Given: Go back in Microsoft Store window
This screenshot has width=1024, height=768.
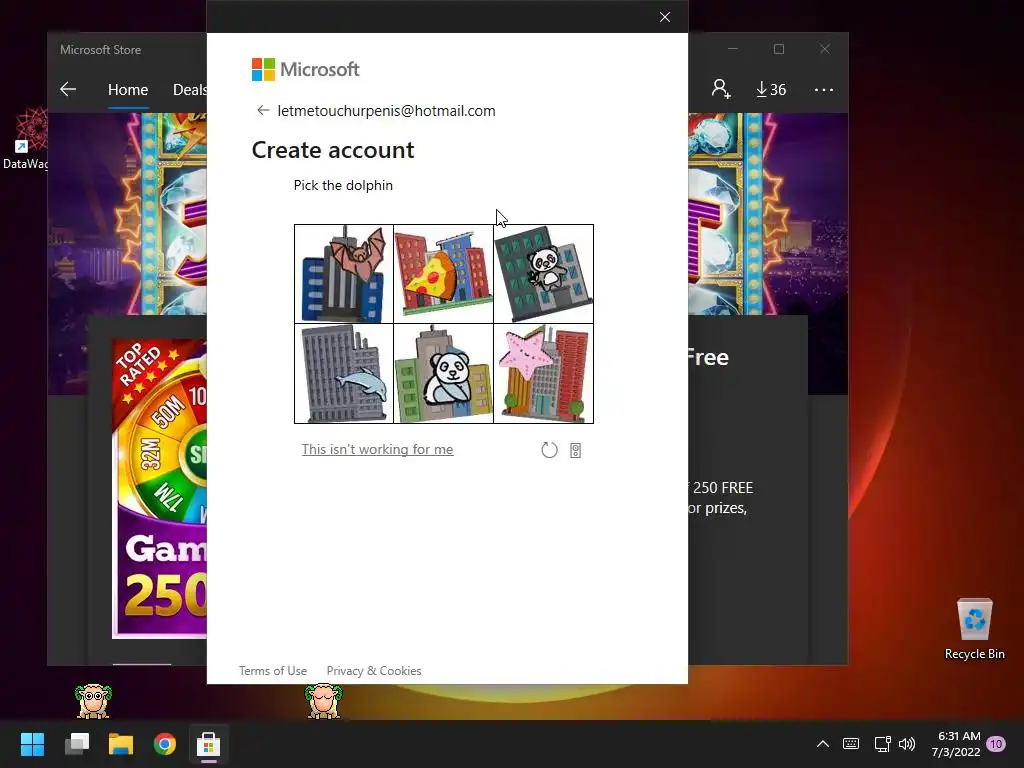Looking at the screenshot, I should point(68,89).
